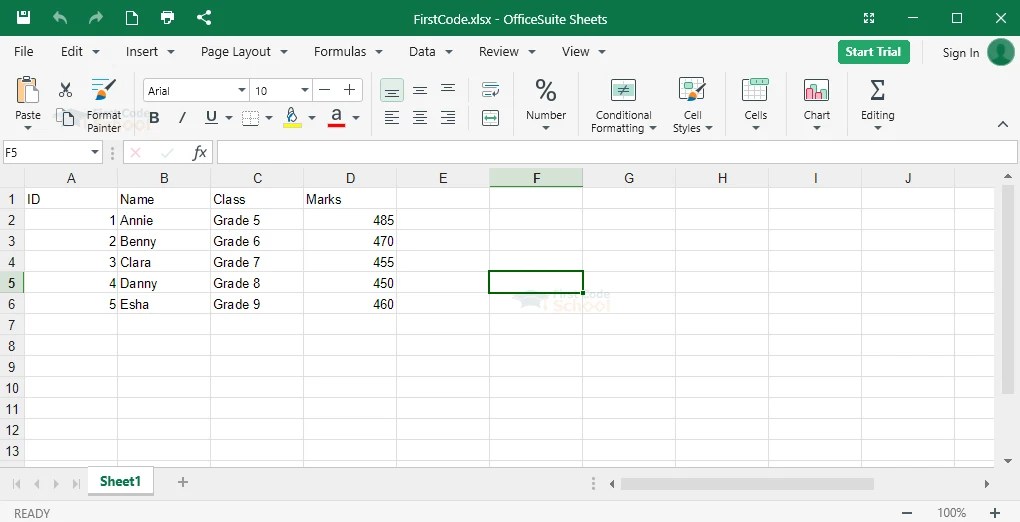Screen dimensions: 1020x522
Task: Toggle italic formatting
Action: pos(183,118)
